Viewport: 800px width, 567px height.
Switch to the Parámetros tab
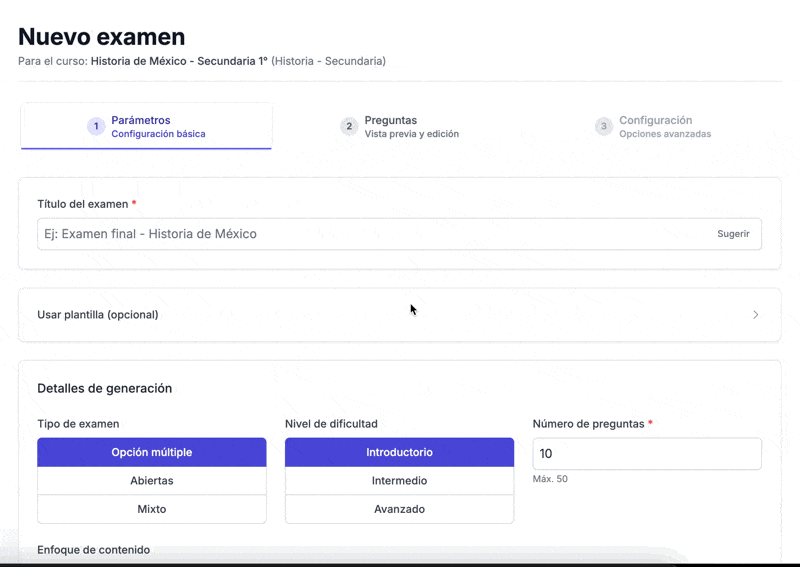[x=147, y=126]
